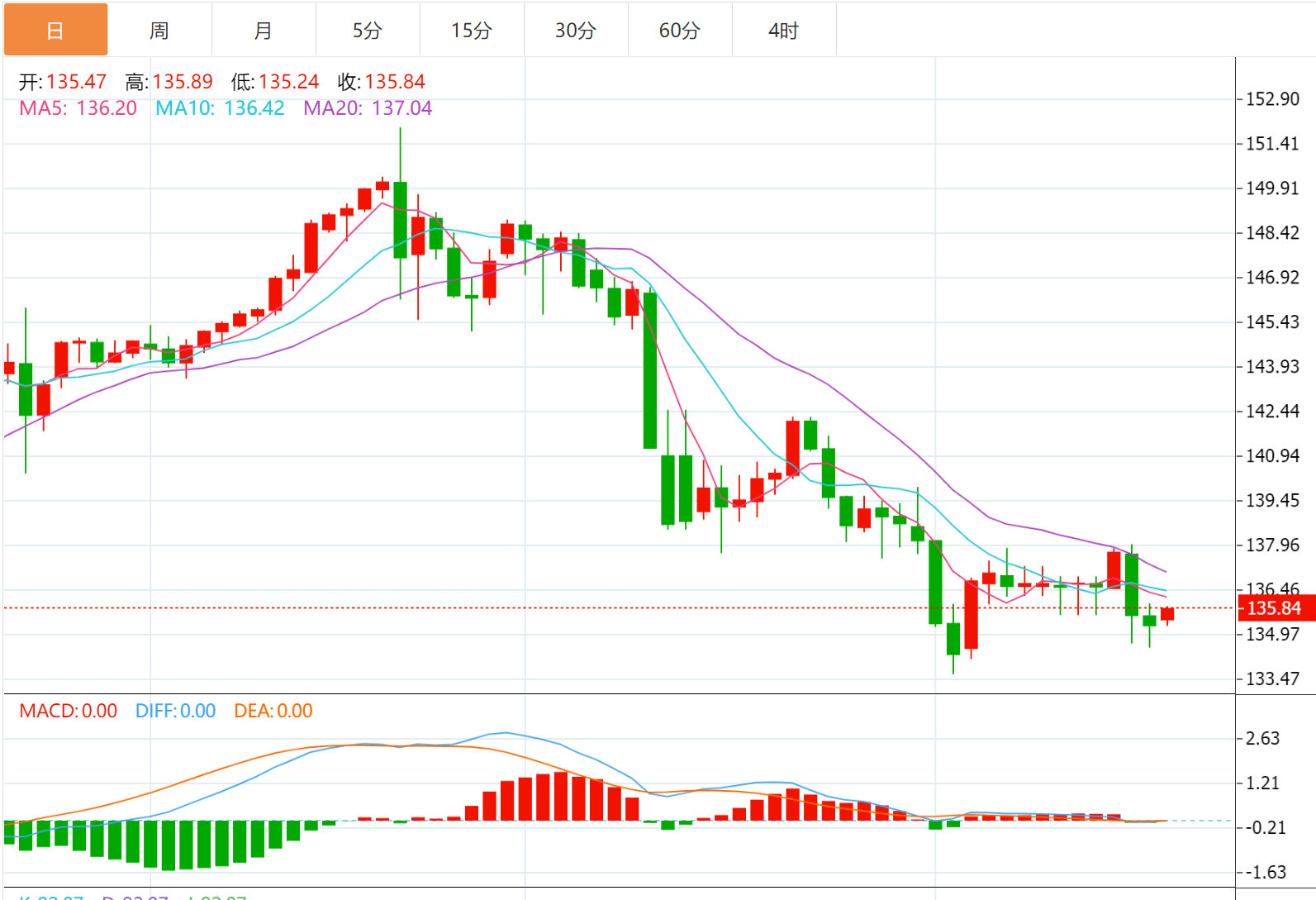
Task: Click the 133.47 price axis label
Action: coord(1272,679)
